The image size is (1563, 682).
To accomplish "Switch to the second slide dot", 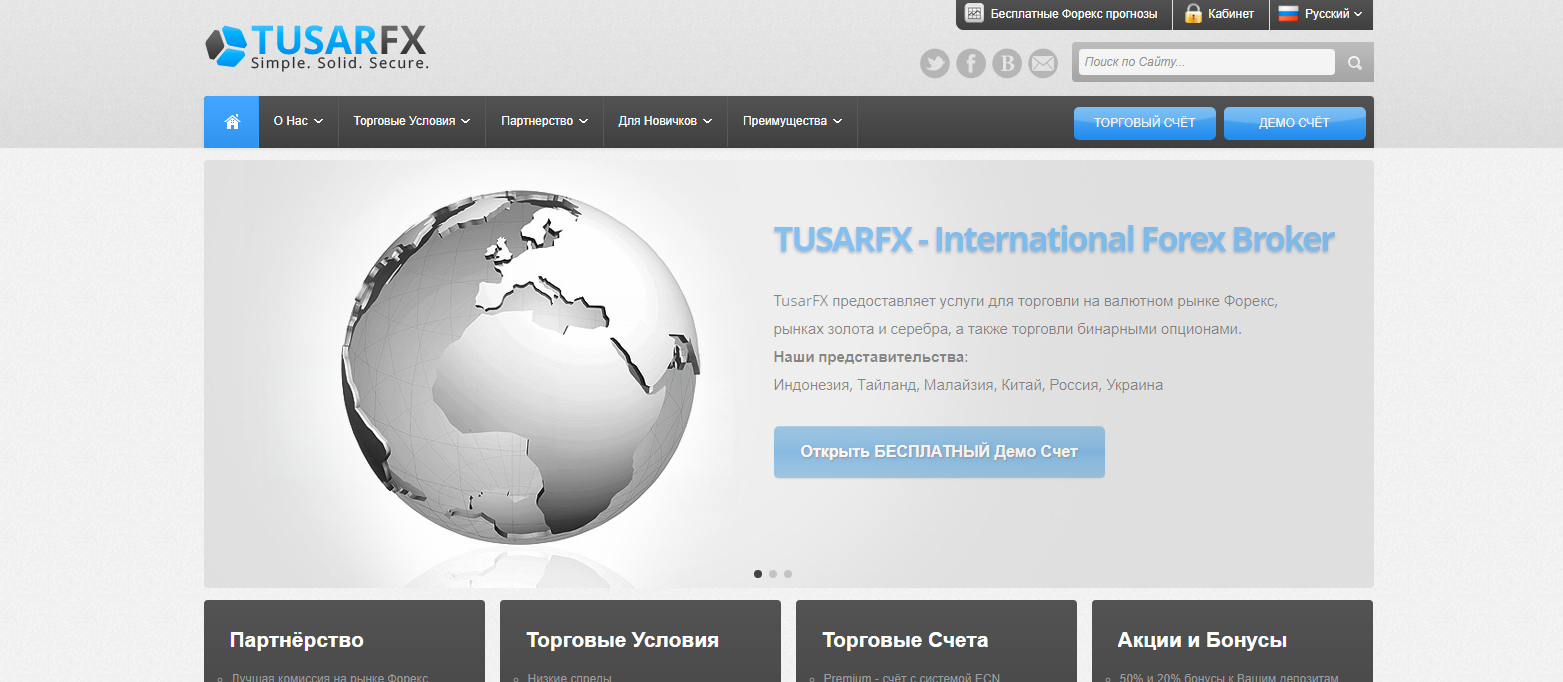I will [x=773, y=574].
